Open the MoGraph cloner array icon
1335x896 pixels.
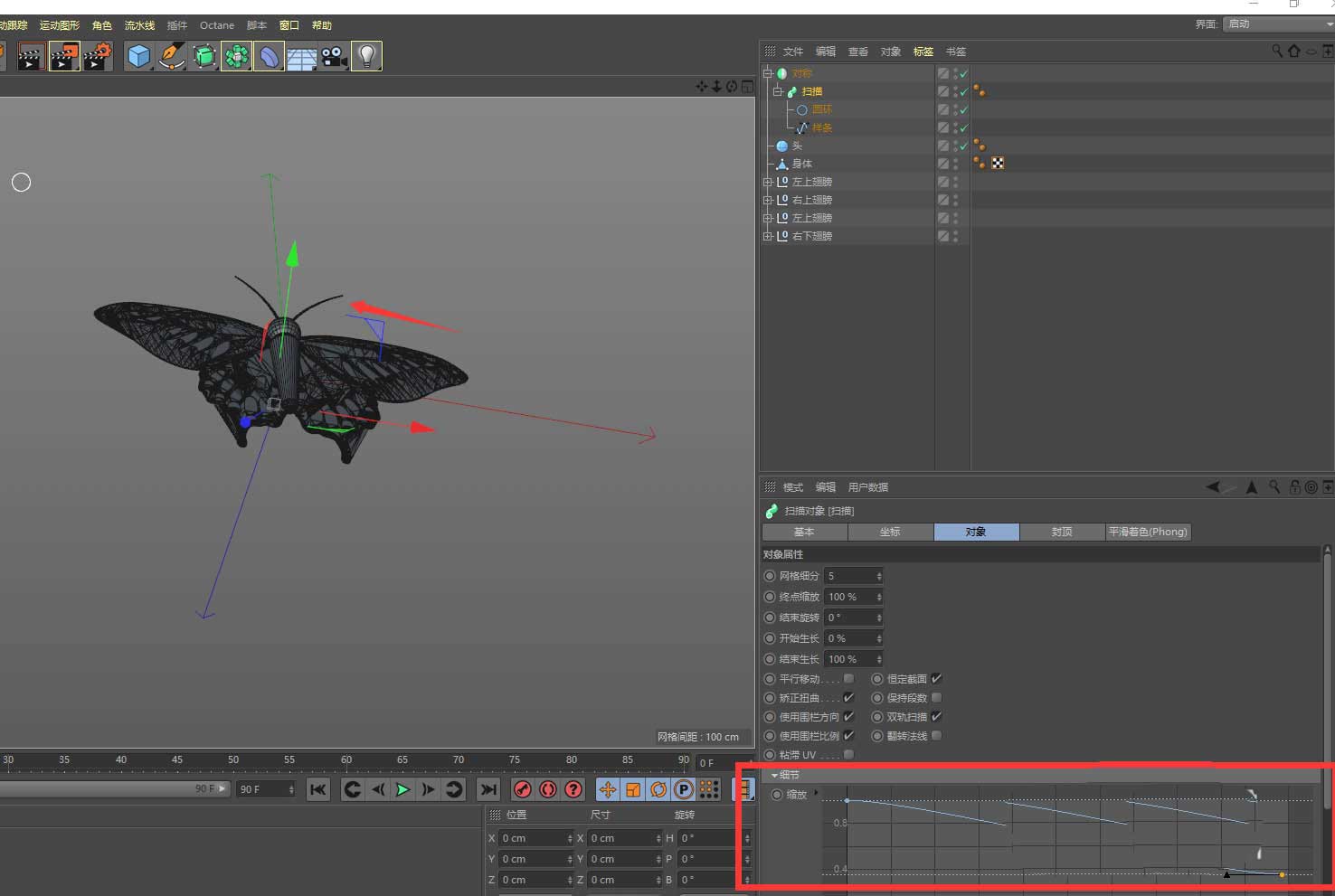236,56
